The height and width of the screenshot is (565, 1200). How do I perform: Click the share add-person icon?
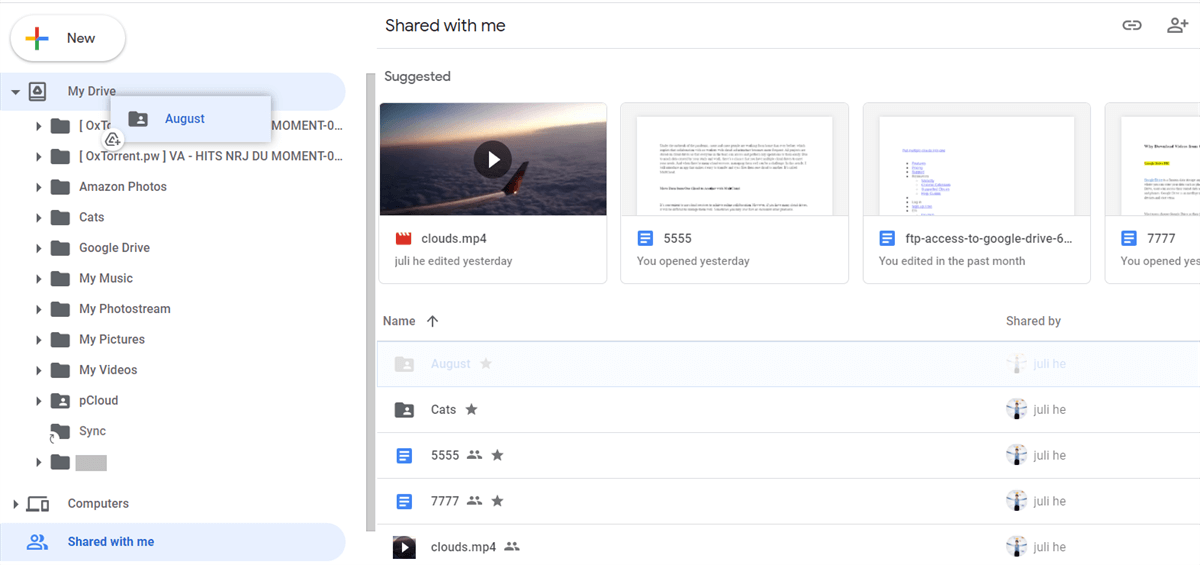(1178, 26)
